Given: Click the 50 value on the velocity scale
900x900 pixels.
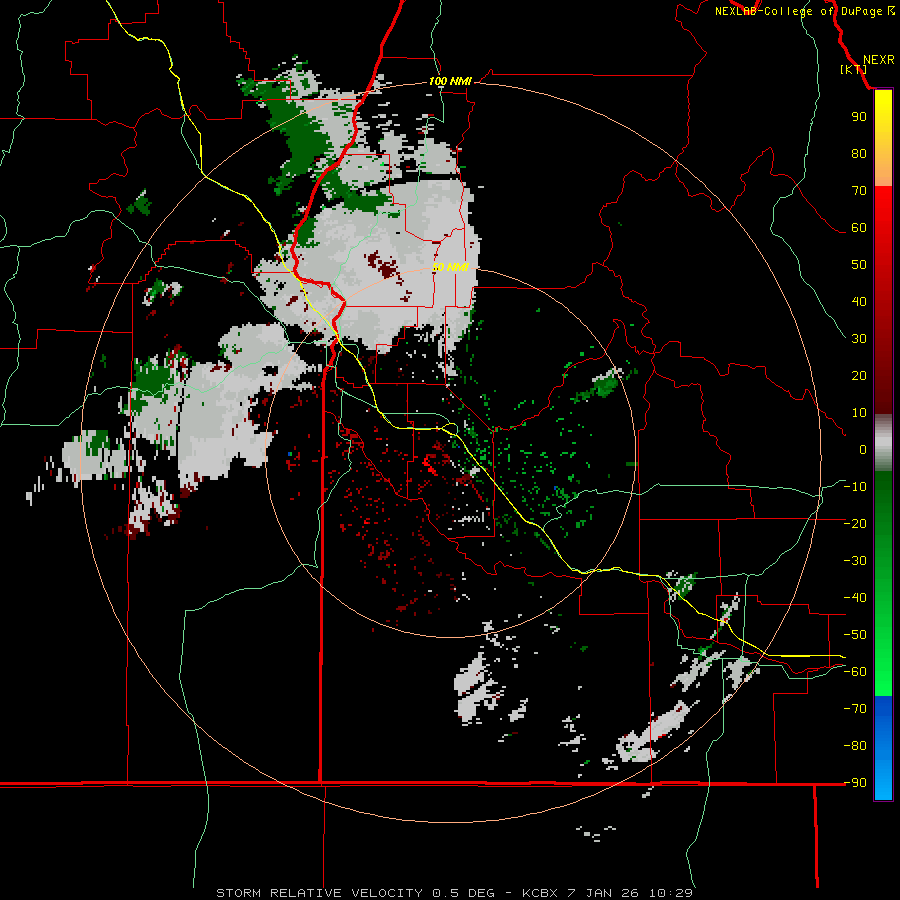Looking at the screenshot, I should pos(859,265).
